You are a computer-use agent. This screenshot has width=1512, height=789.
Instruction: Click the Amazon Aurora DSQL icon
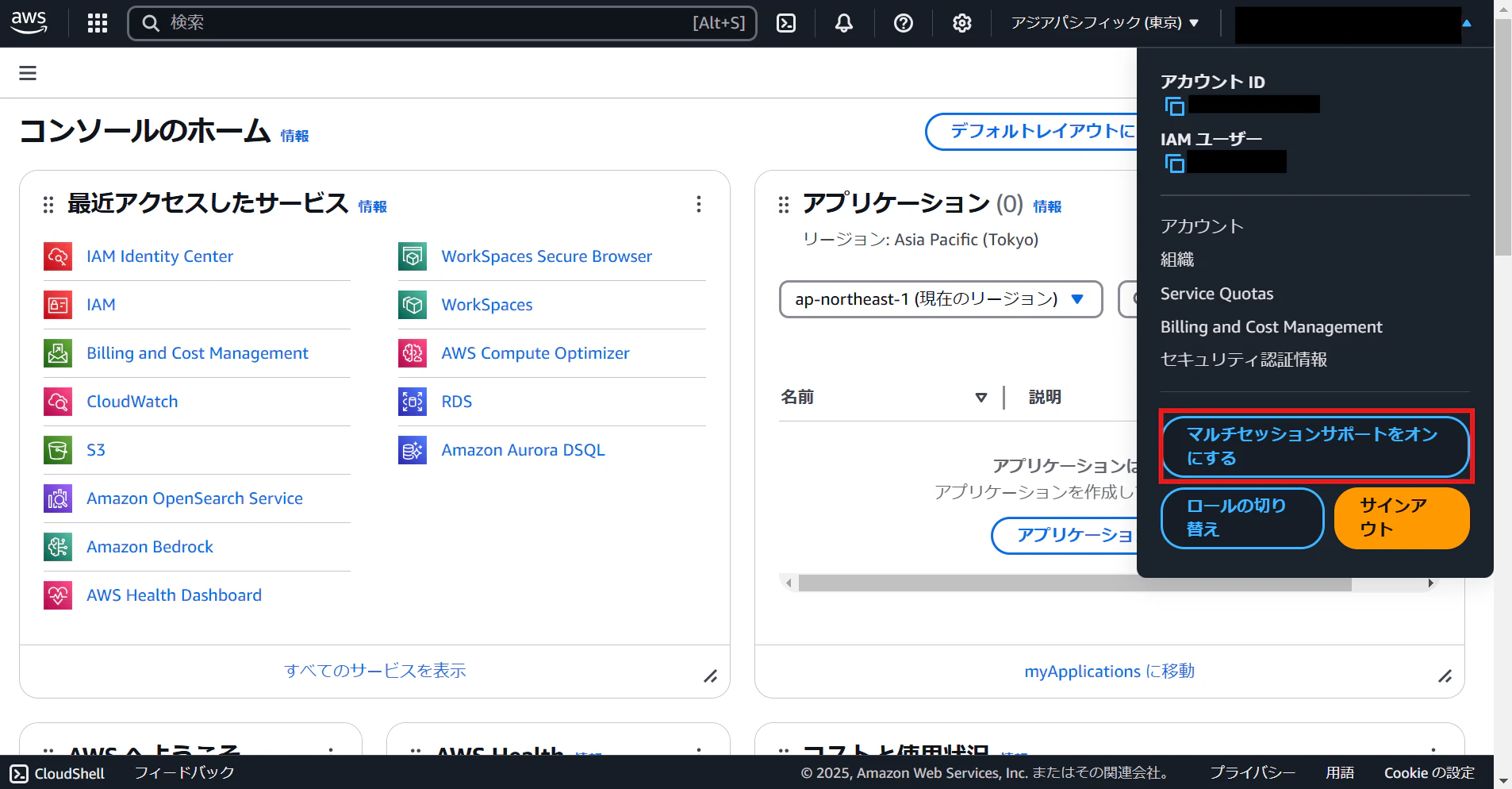click(413, 450)
